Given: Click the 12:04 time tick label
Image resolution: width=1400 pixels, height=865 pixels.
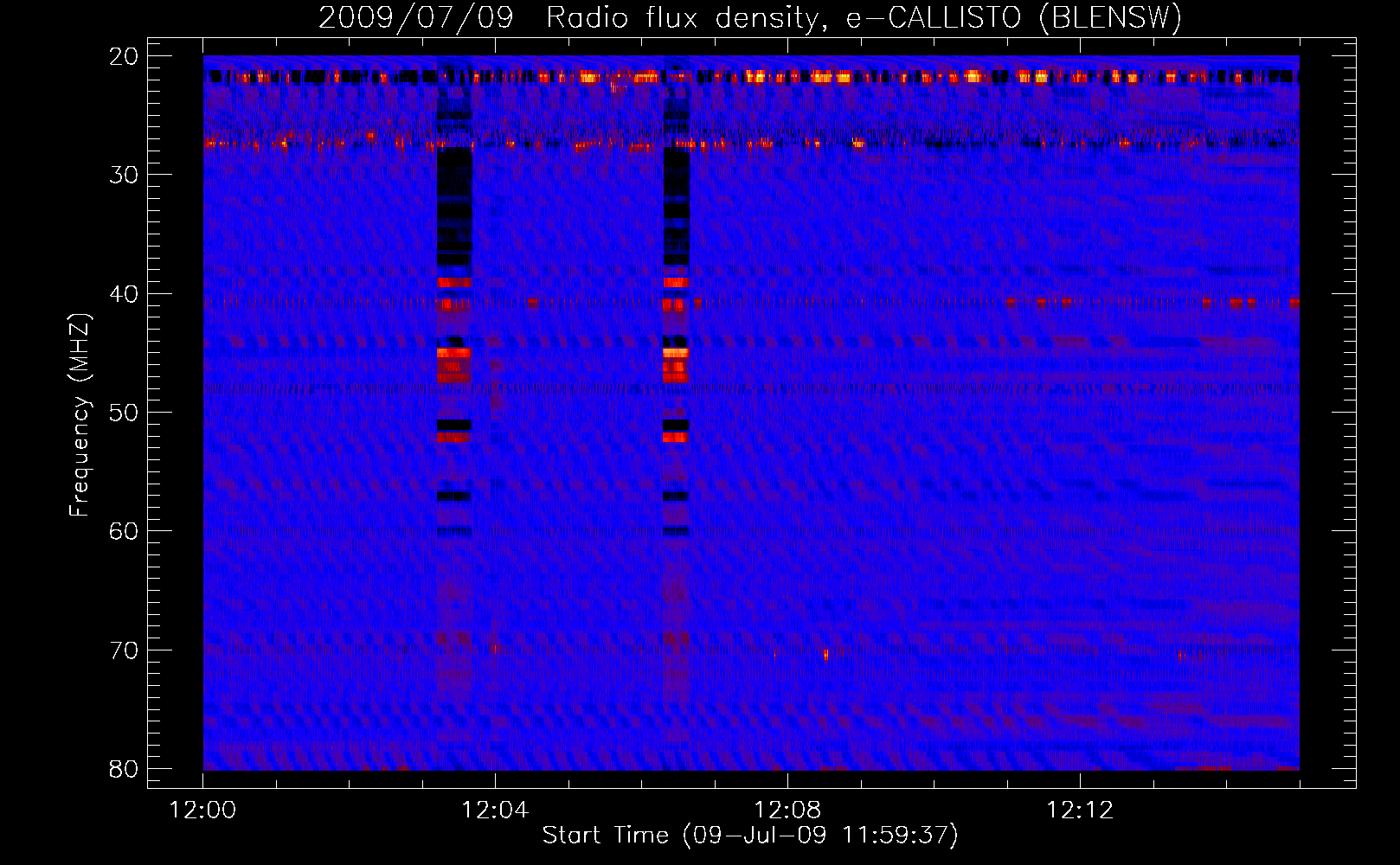Looking at the screenshot, I should pos(495,811).
